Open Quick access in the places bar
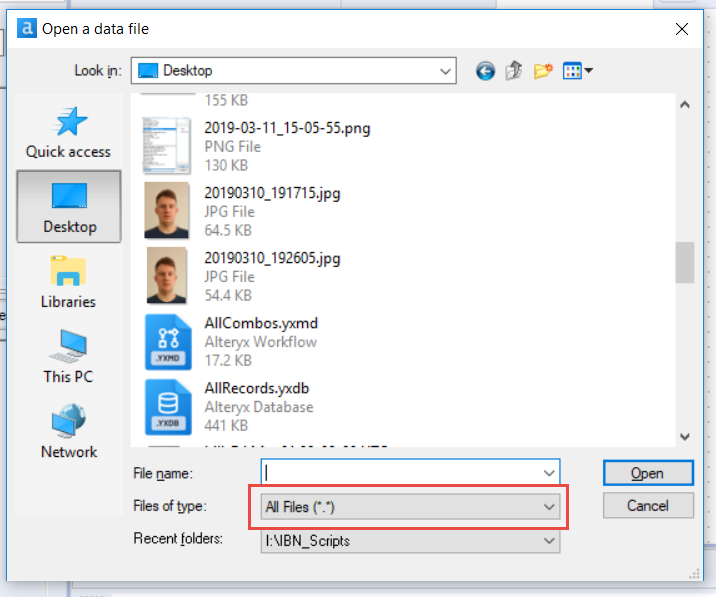716x597 pixels. point(68,132)
